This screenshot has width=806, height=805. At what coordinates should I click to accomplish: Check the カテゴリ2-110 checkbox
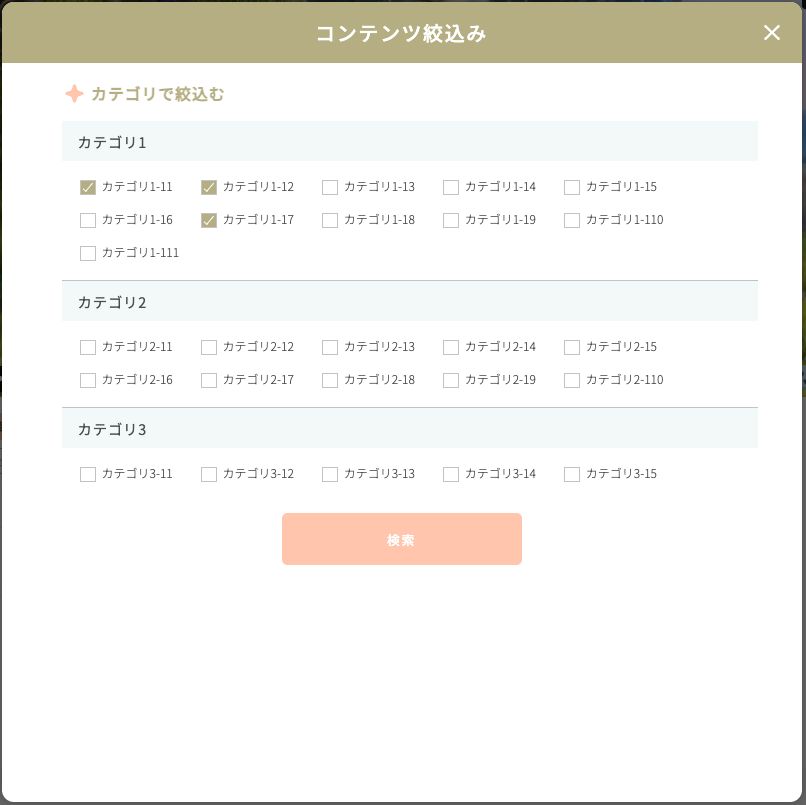click(x=572, y=380)
